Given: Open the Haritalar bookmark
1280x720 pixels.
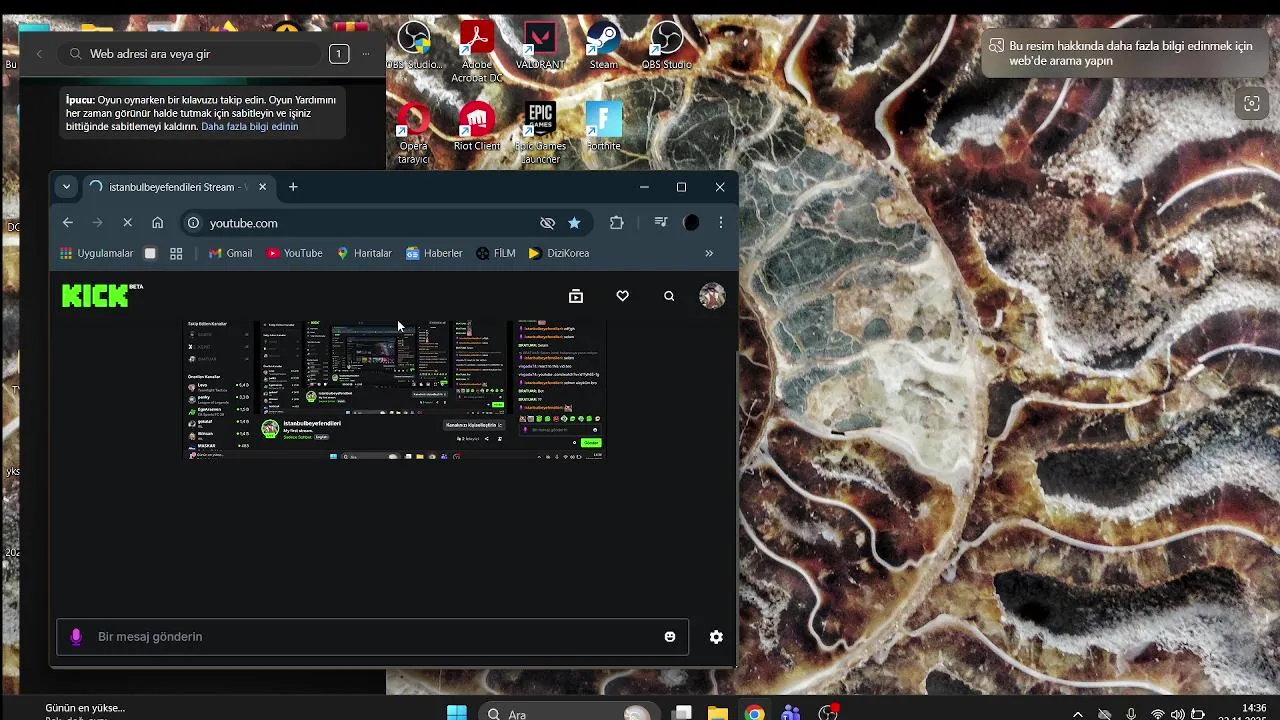Looking at the screenshot, I should (364, 254).
